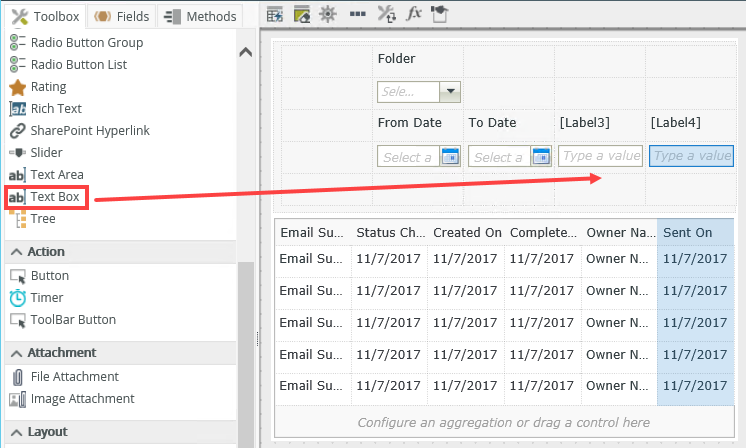746x448 pixels.
Task: Click the Email Su... column header
Action: click(x=313, y=233)
